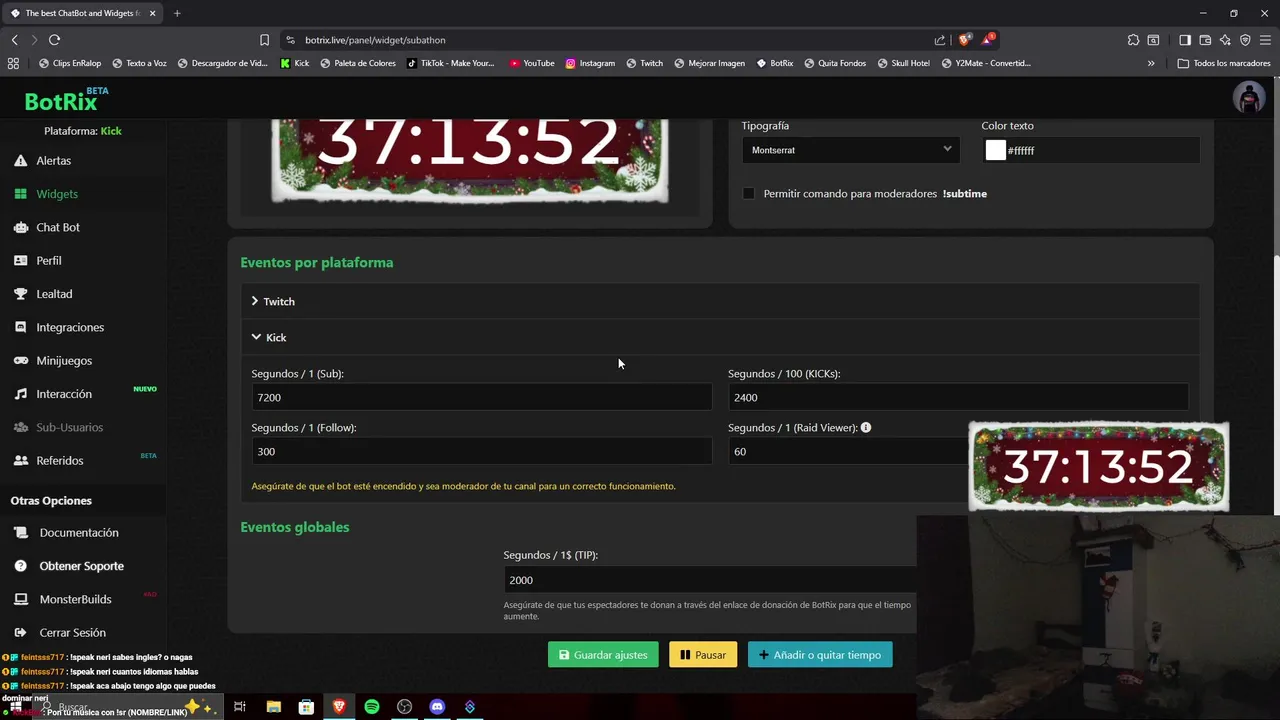Edit Segundos per Sub field 7200
The height and width of the screenshot is (720, 1280).
(481, 397)
